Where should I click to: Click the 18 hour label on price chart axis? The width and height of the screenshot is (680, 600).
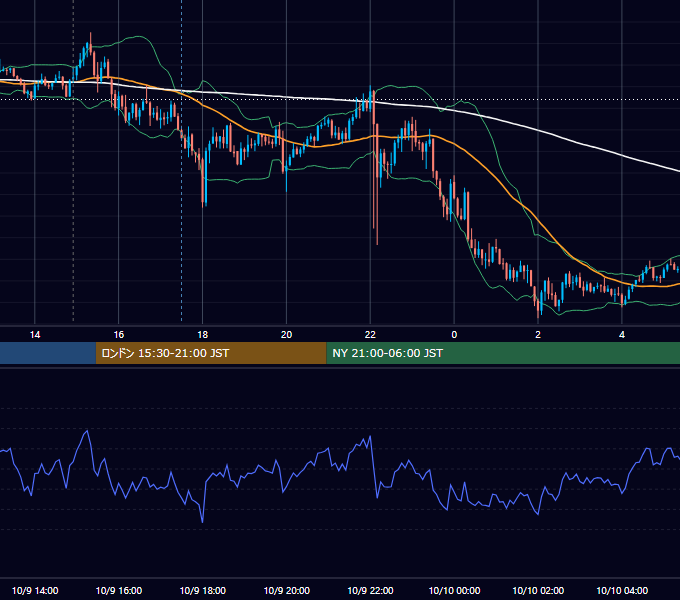point(203,335)
